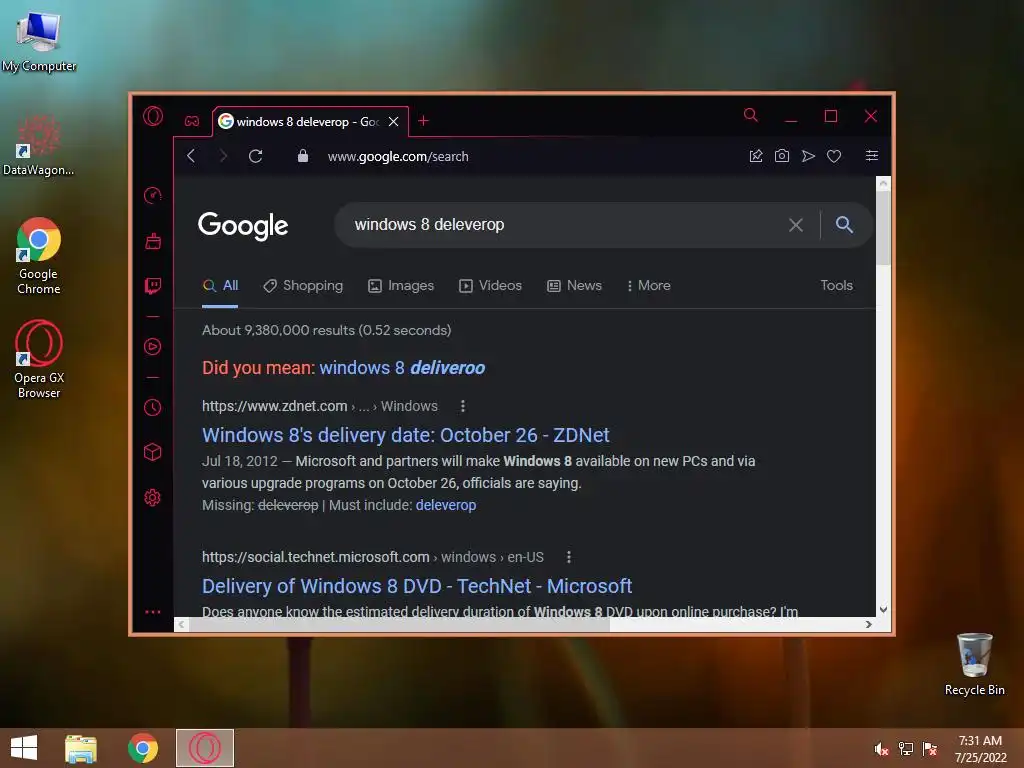Open Twitch panel in sidebar
This screenshot has height=768, width=1024.
153,285
